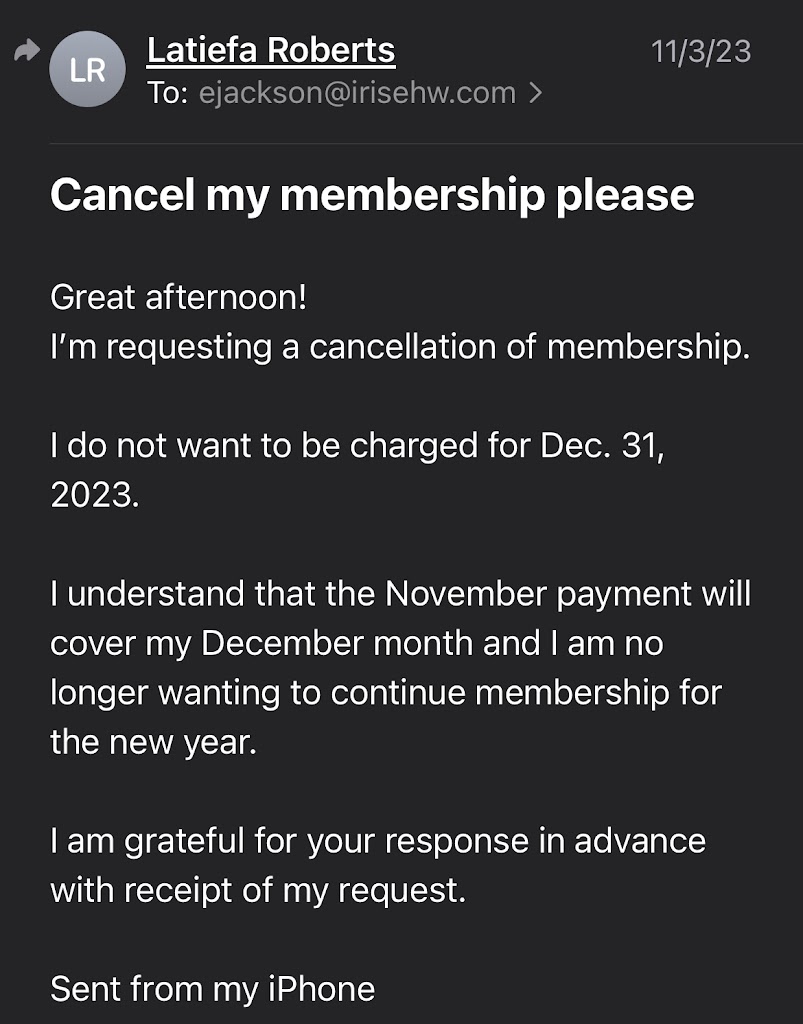The width and height of the screenshot is (803, 1024).
Task: Tap the LR sender avatar
Action: [87, 69]
